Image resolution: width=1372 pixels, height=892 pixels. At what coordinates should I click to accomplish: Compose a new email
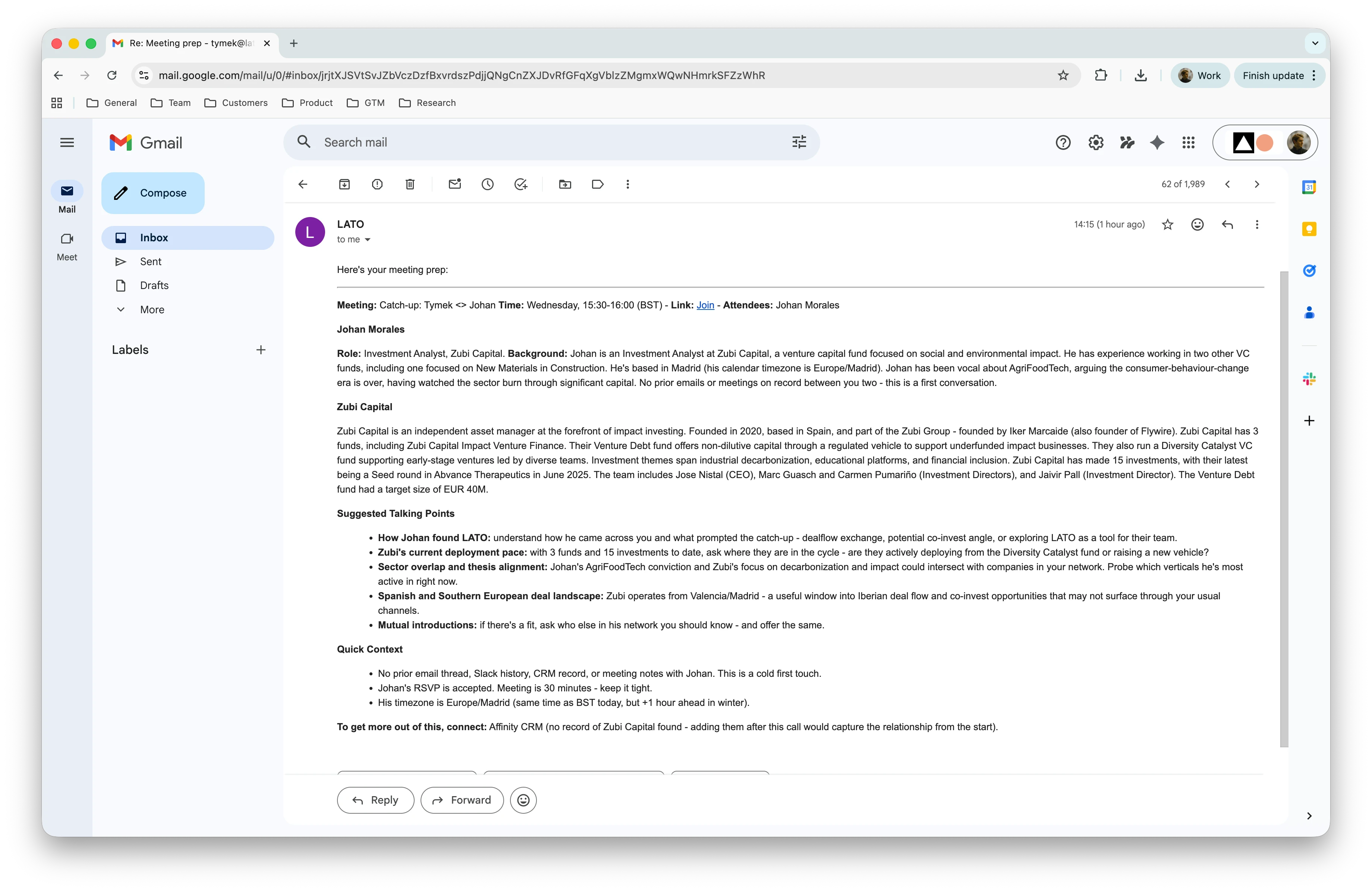(x=153, y=193)
